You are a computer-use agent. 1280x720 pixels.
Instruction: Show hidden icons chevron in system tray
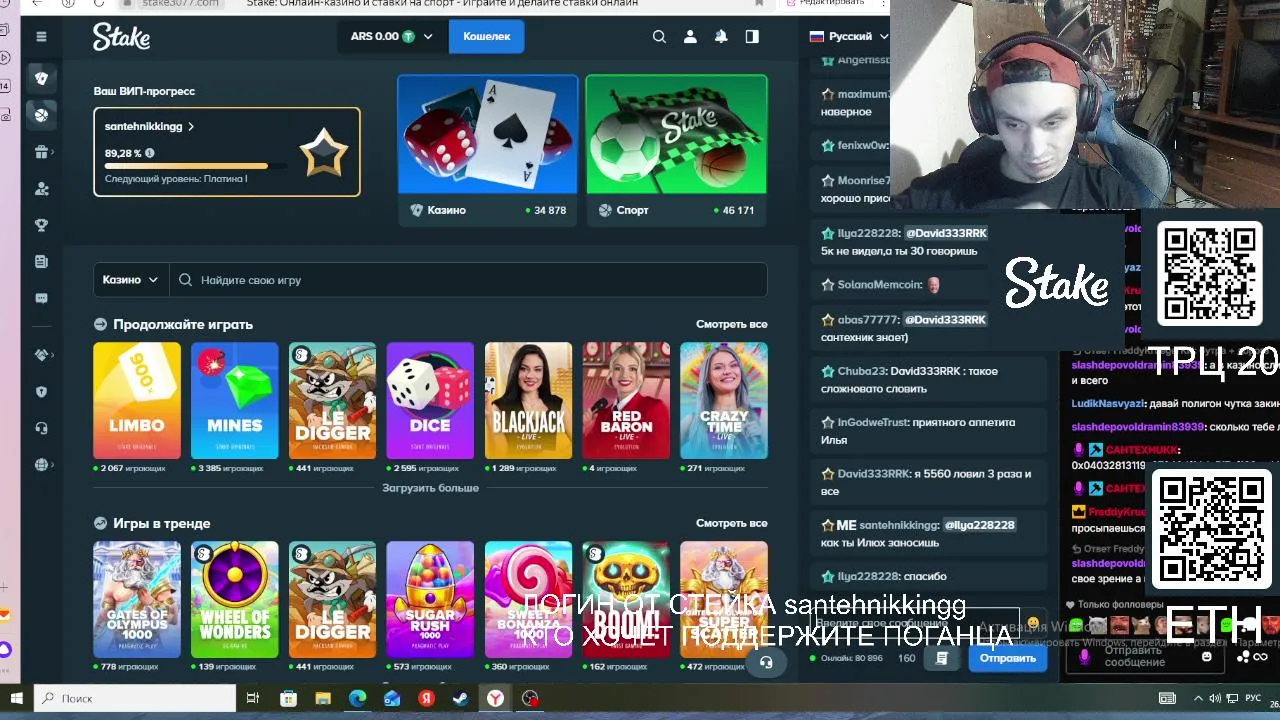click(1197, 698)
